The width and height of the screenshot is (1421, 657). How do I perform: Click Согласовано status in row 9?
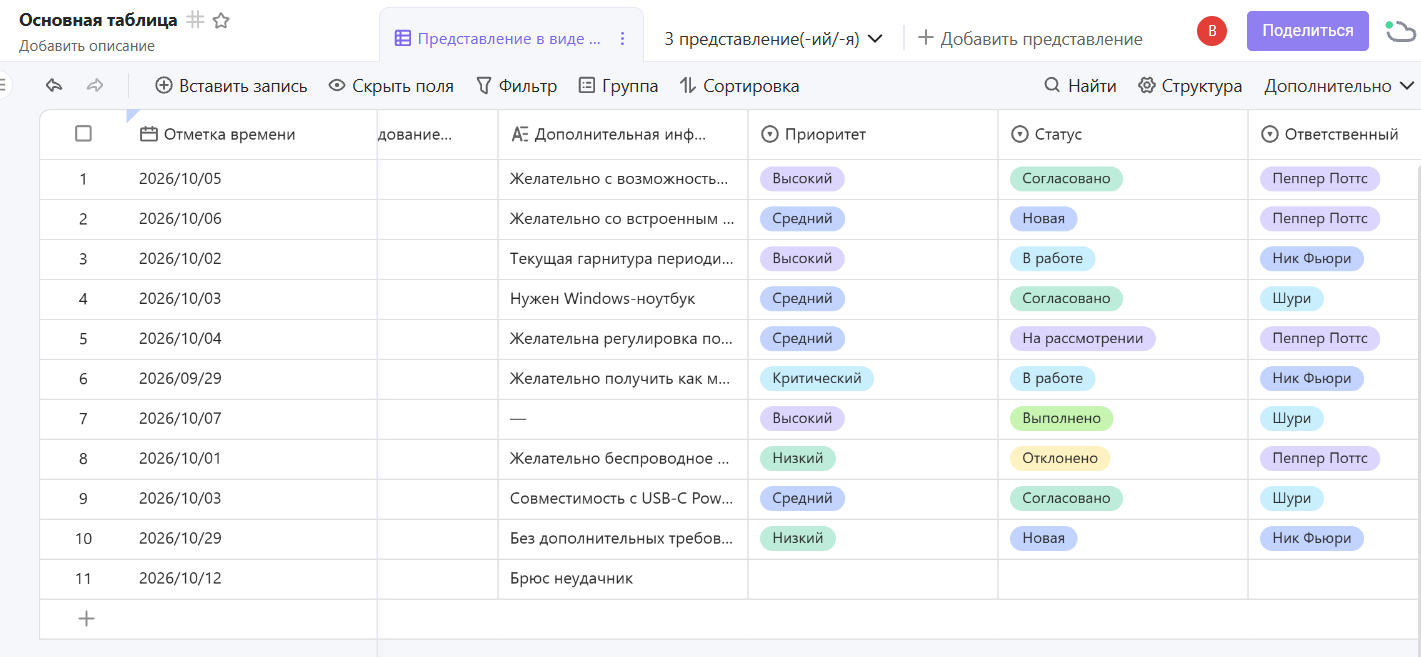[x=1066, y=499]
